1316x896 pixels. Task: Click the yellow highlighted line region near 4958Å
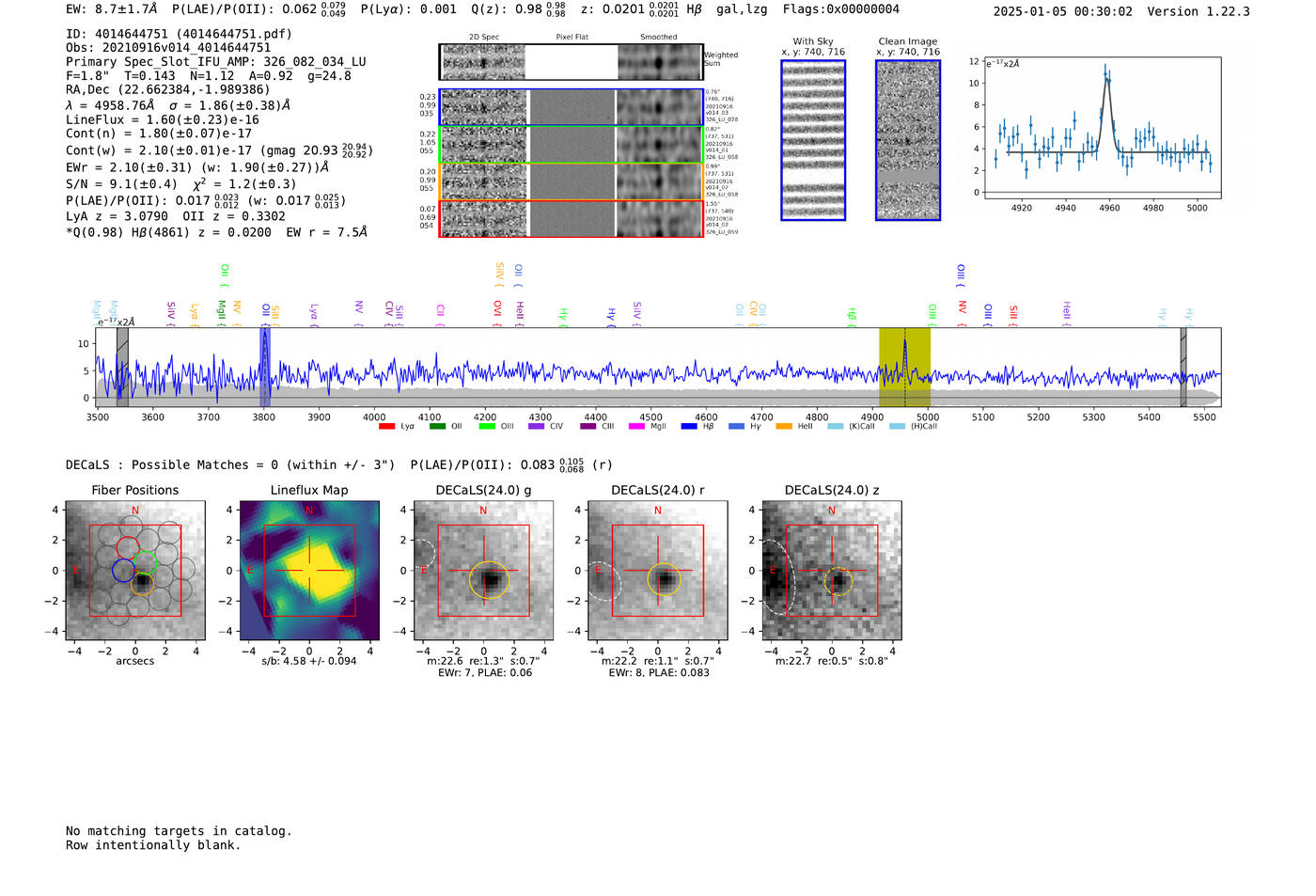(904, 368)
